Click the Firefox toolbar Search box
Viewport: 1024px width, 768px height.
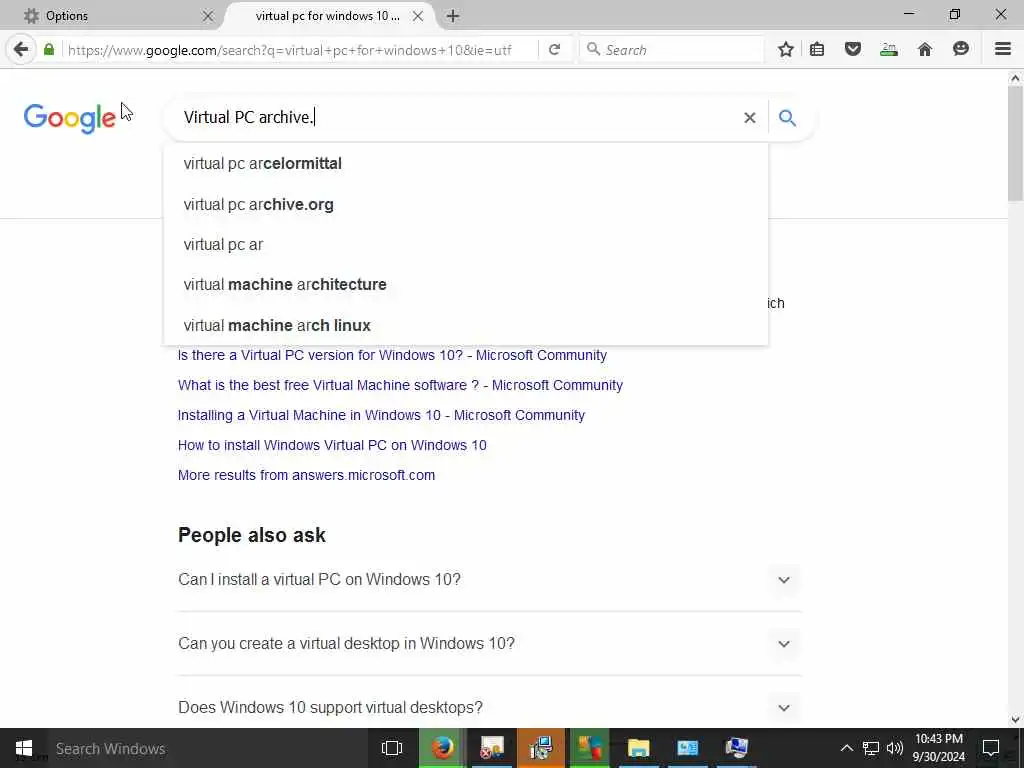[x=671, y=50]
